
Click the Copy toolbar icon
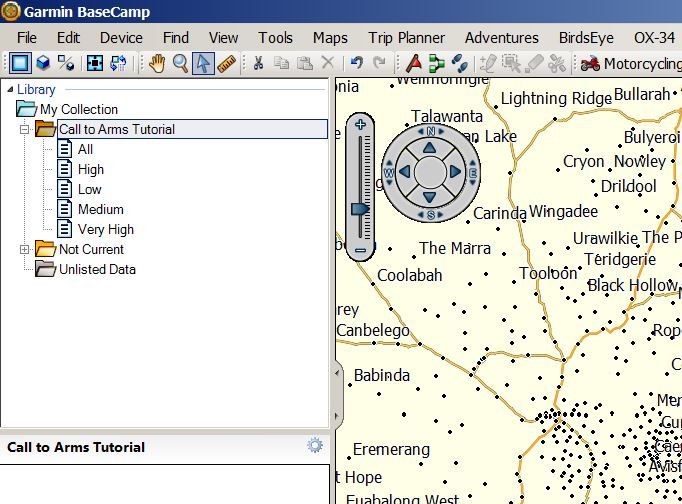coord(281,63)
